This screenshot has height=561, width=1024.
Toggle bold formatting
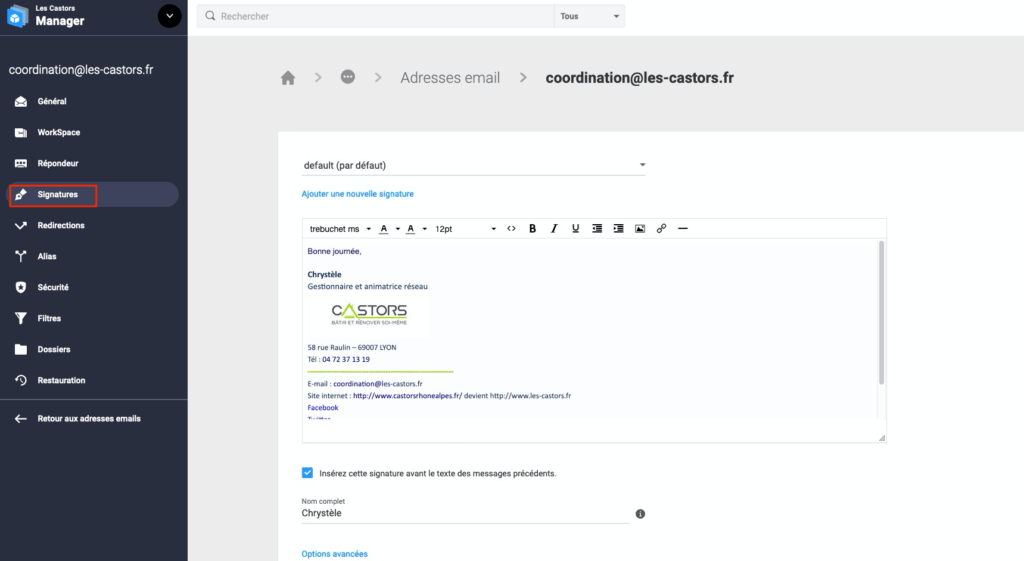pyautogui.click(x=532, y=229)
